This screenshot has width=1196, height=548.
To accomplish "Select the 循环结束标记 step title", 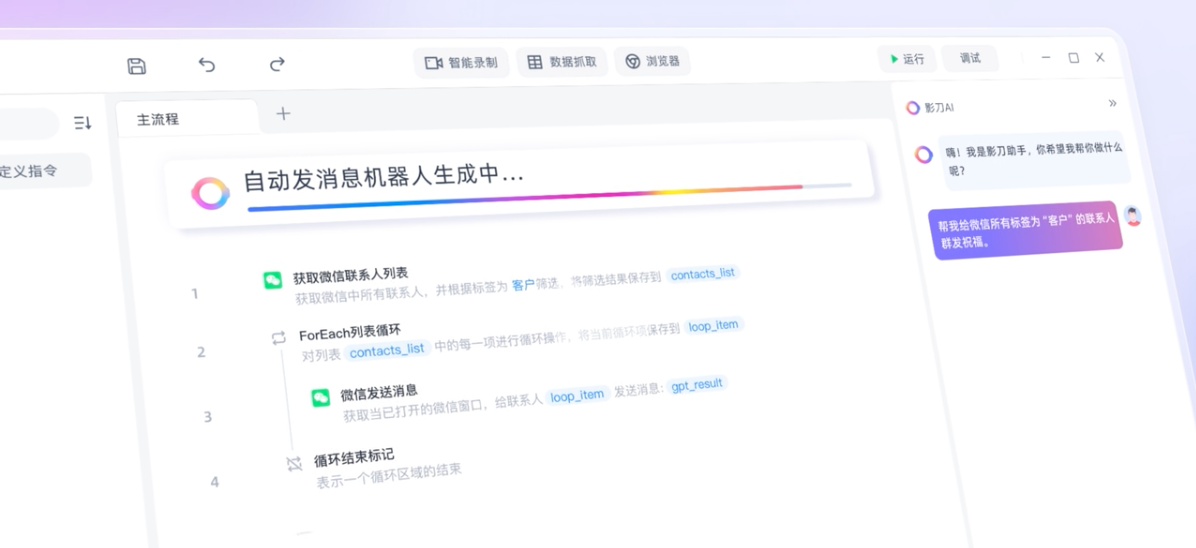I will pos(354,459).
